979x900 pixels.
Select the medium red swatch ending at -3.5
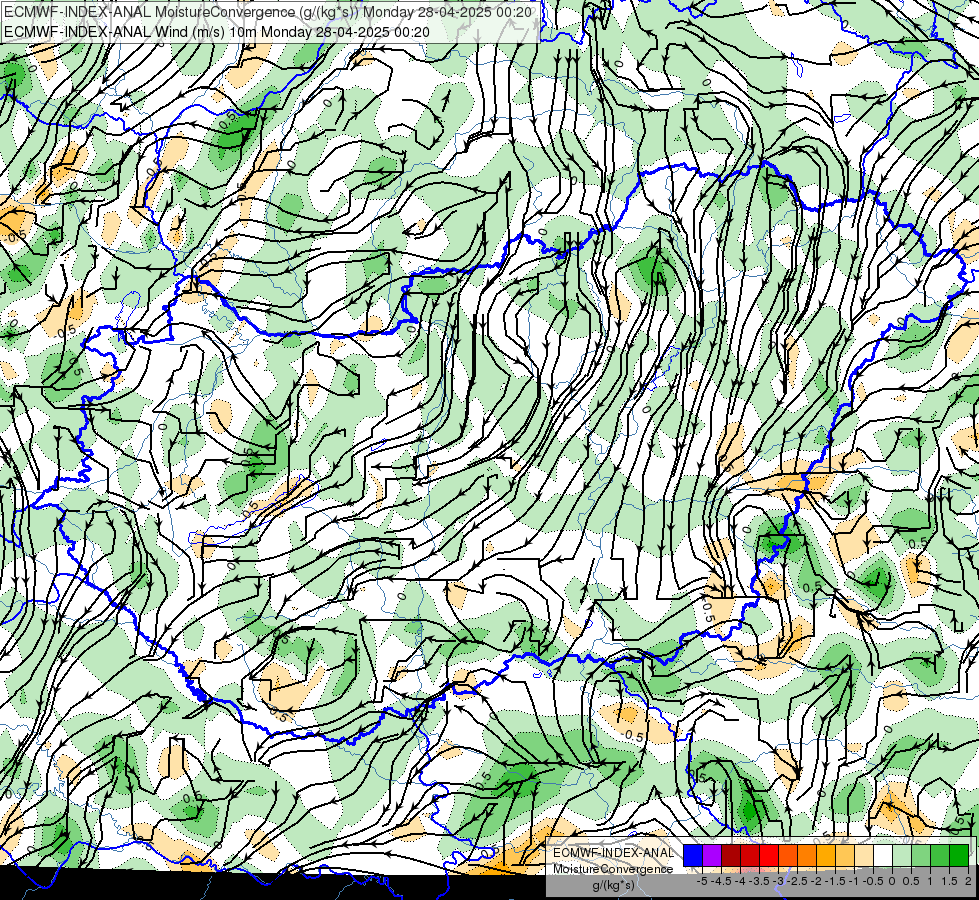(x=750, y=855)
